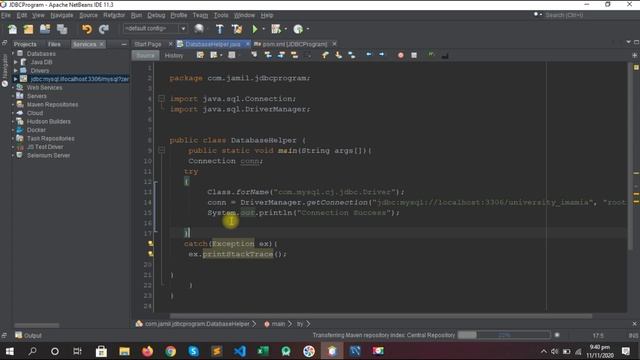Open the Debug menu

pos(156,15)
